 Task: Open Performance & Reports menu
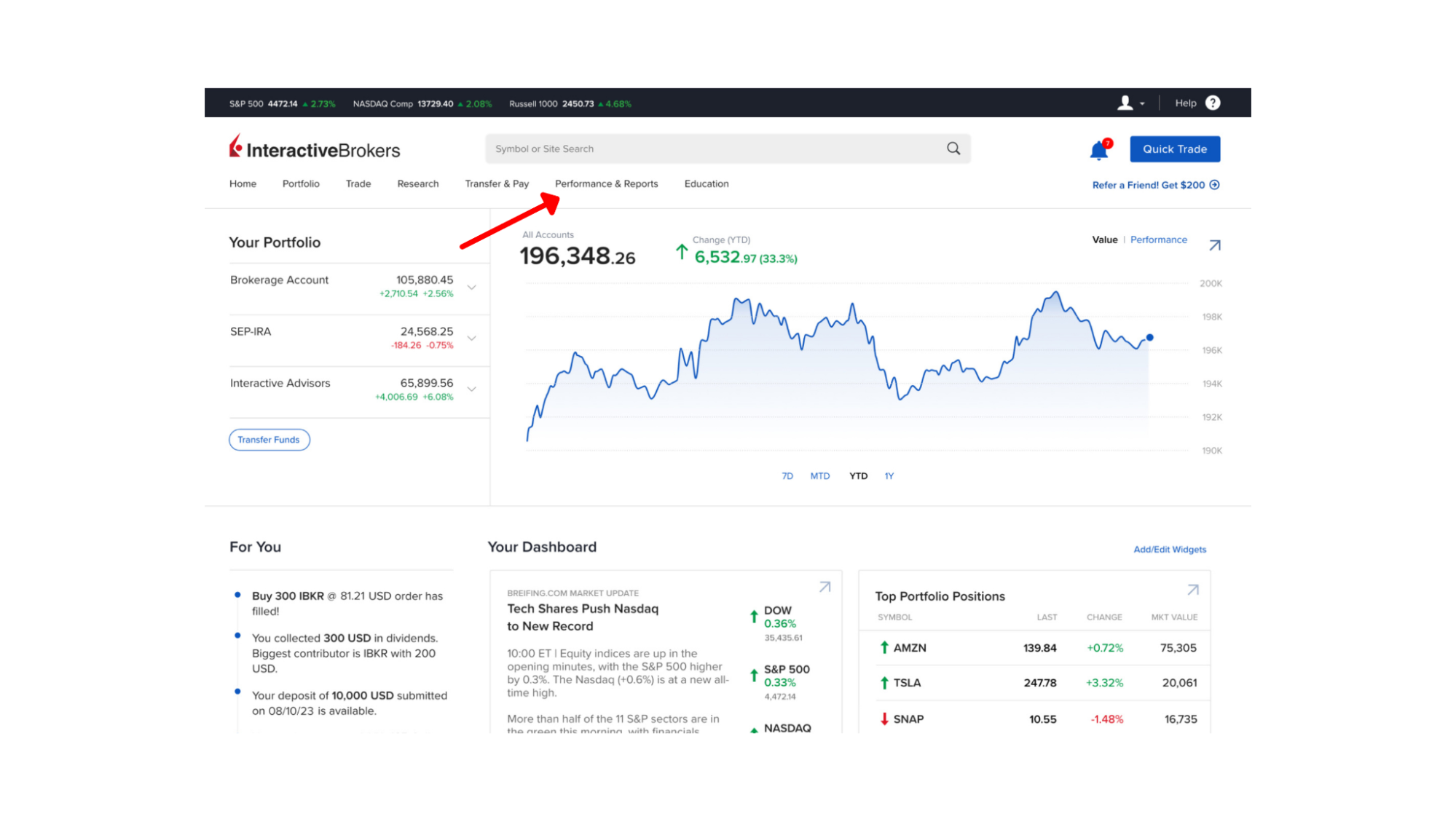tap(606, 183)
